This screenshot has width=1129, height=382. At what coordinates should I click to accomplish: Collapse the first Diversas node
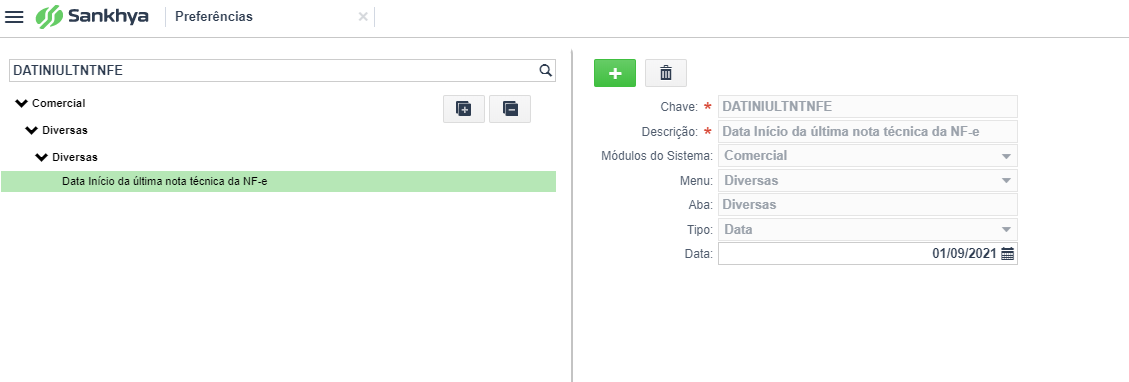point(32,130)
